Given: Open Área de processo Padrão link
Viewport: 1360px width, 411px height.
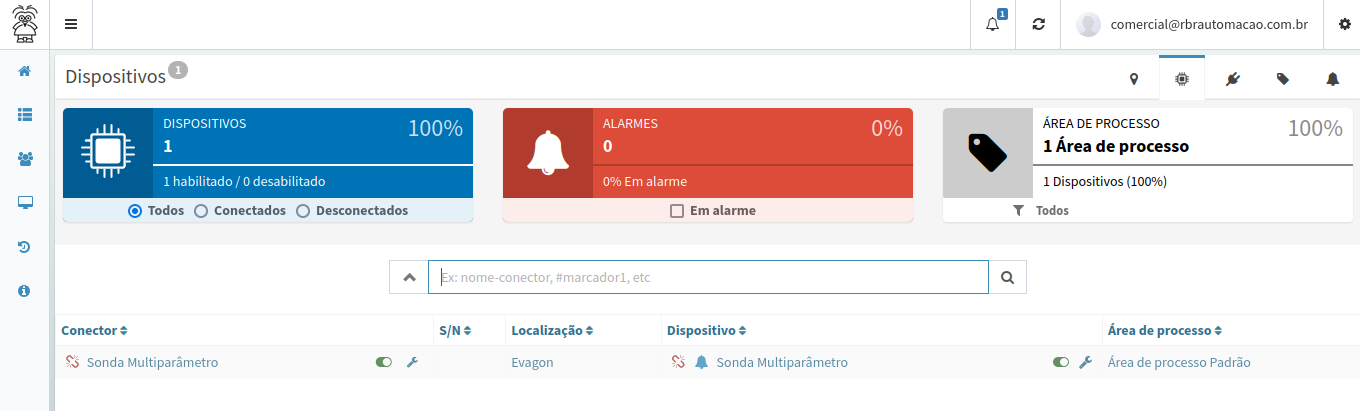Looking at the screenshot, I should point(1179,362).
